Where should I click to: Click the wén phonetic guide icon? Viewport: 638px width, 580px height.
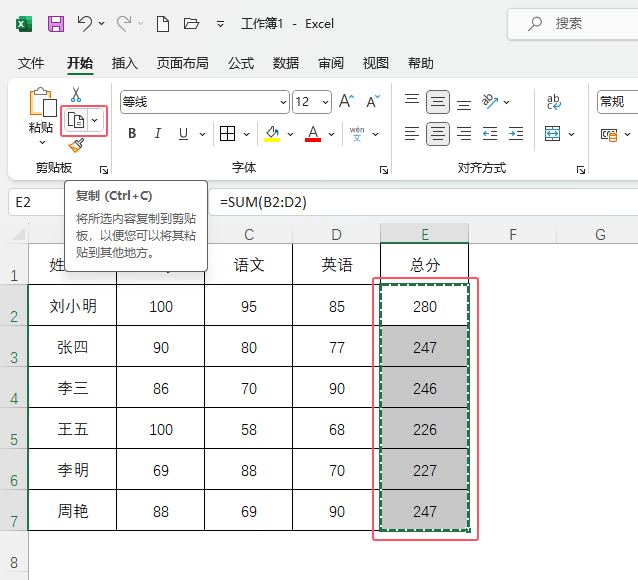tap(357, 134)
